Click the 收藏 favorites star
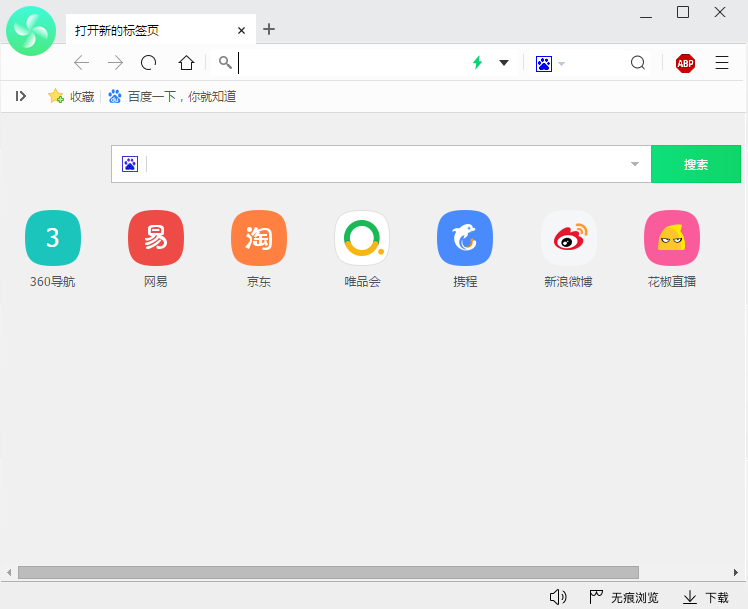The height and width of the screenshot is (609, 748). point(71,96)
